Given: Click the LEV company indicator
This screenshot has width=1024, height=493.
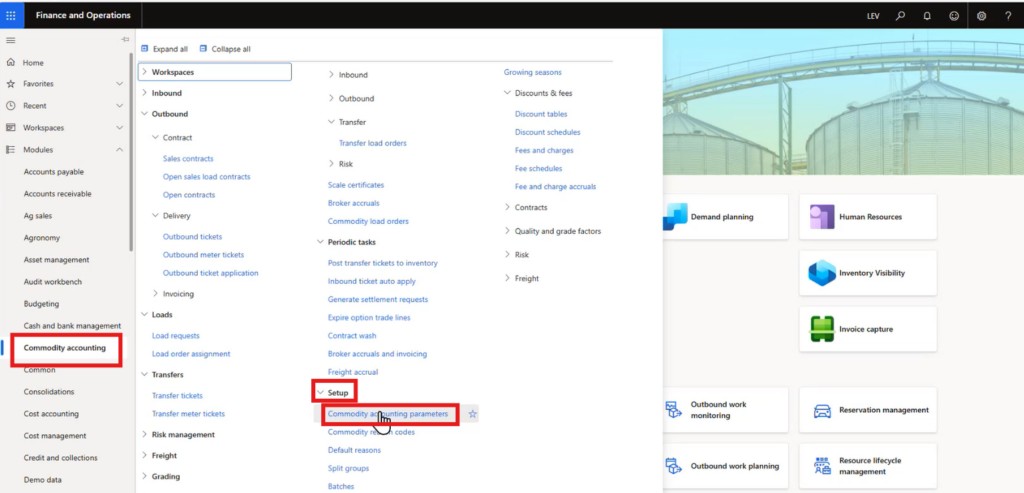Looking at the screenshot, I should tap(873, 16).
